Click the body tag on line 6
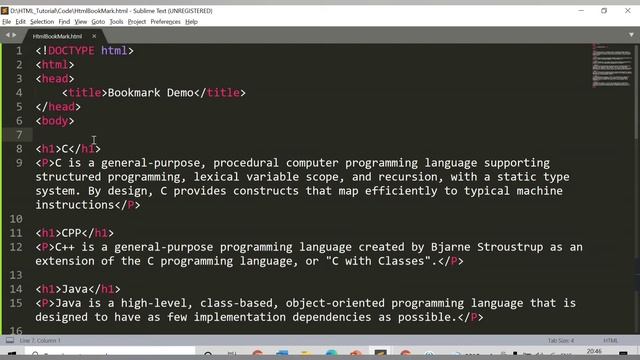This screenshot has width=640, height=360. click(x=55, y=121)
